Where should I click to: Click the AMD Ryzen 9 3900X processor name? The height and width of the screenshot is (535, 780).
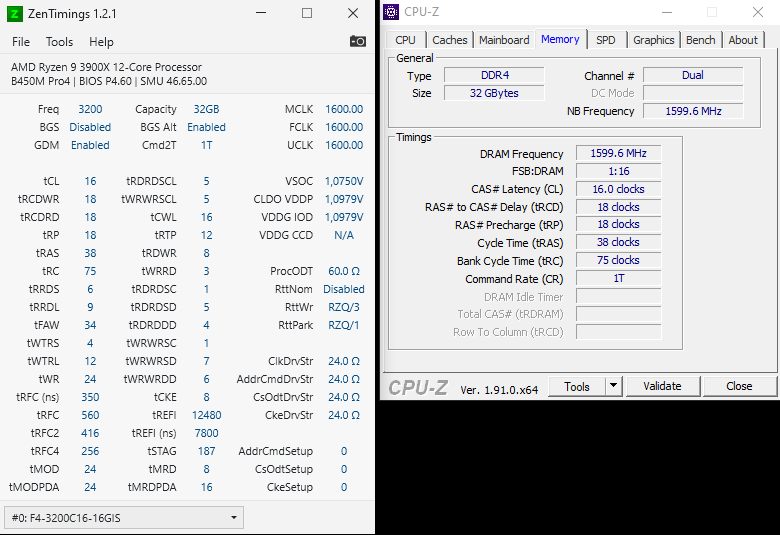106,67
